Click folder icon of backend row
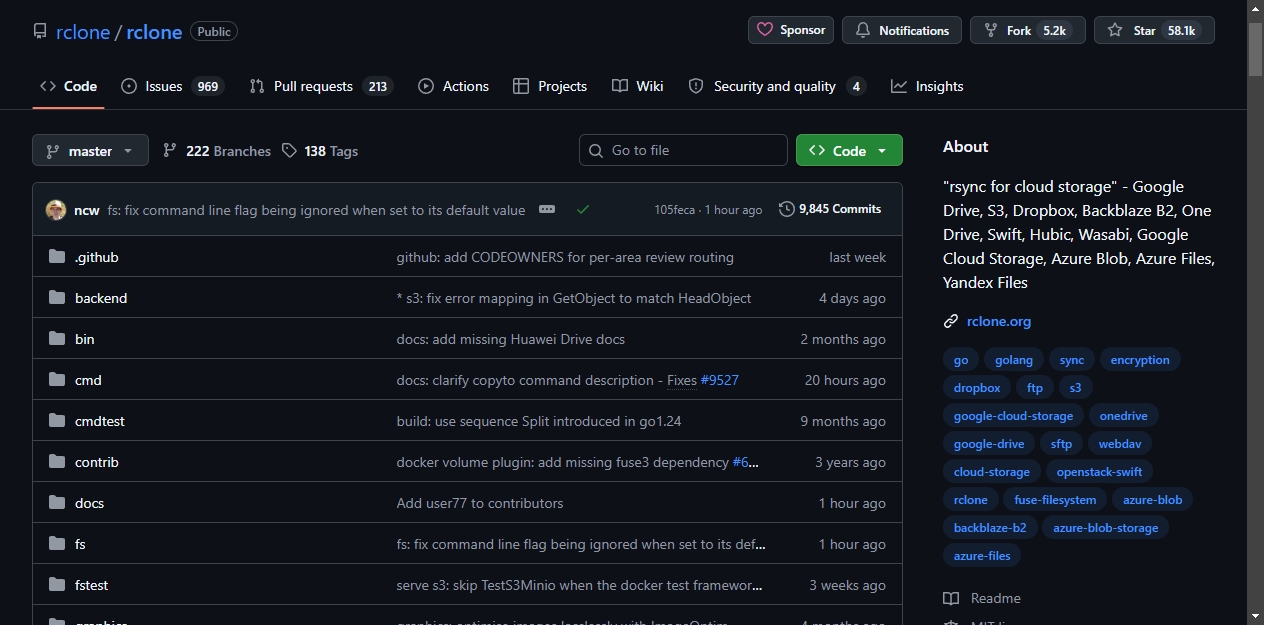 pyautogui.click(x=57, y=298)
